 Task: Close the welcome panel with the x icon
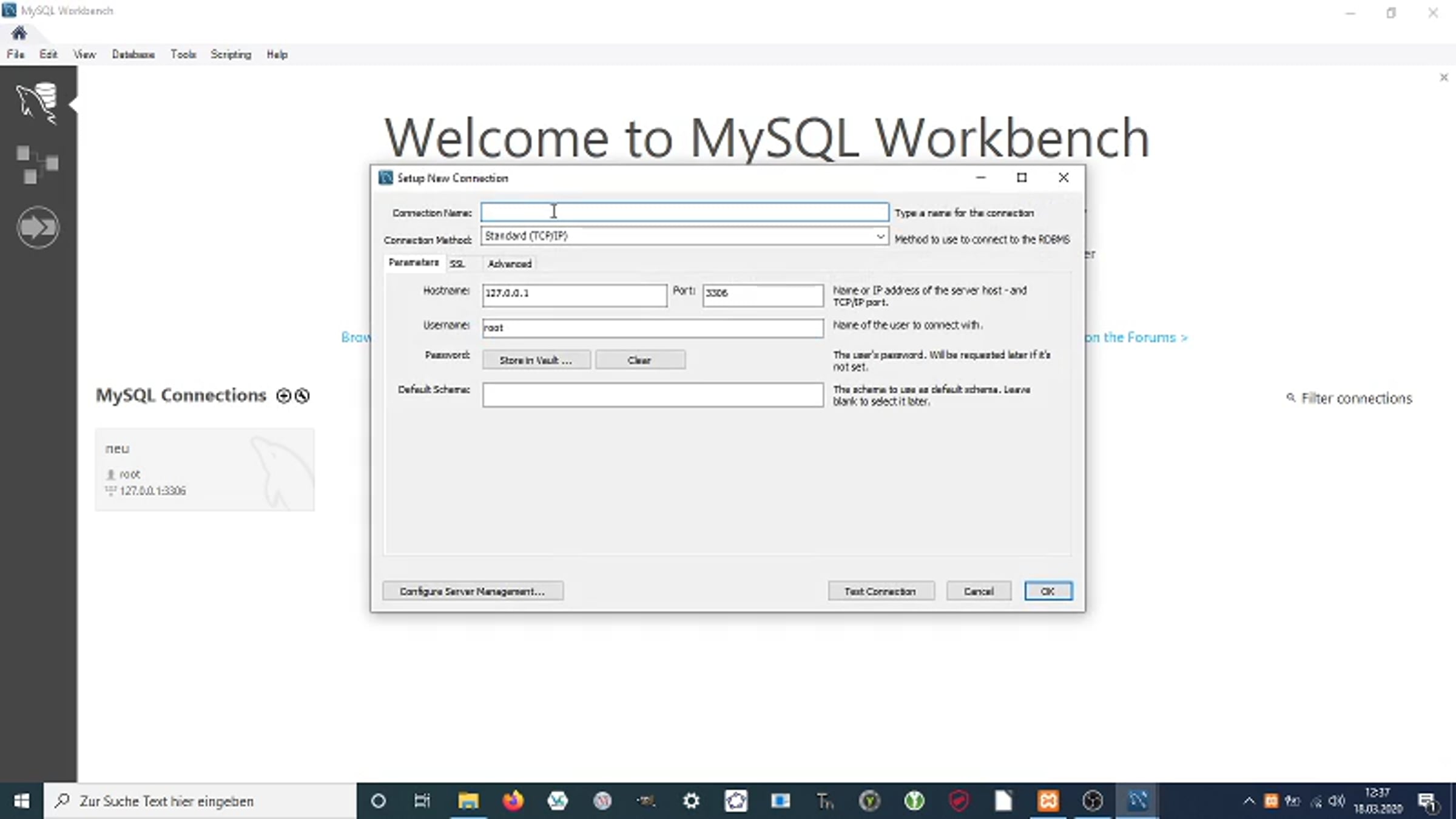(1444, 78)
